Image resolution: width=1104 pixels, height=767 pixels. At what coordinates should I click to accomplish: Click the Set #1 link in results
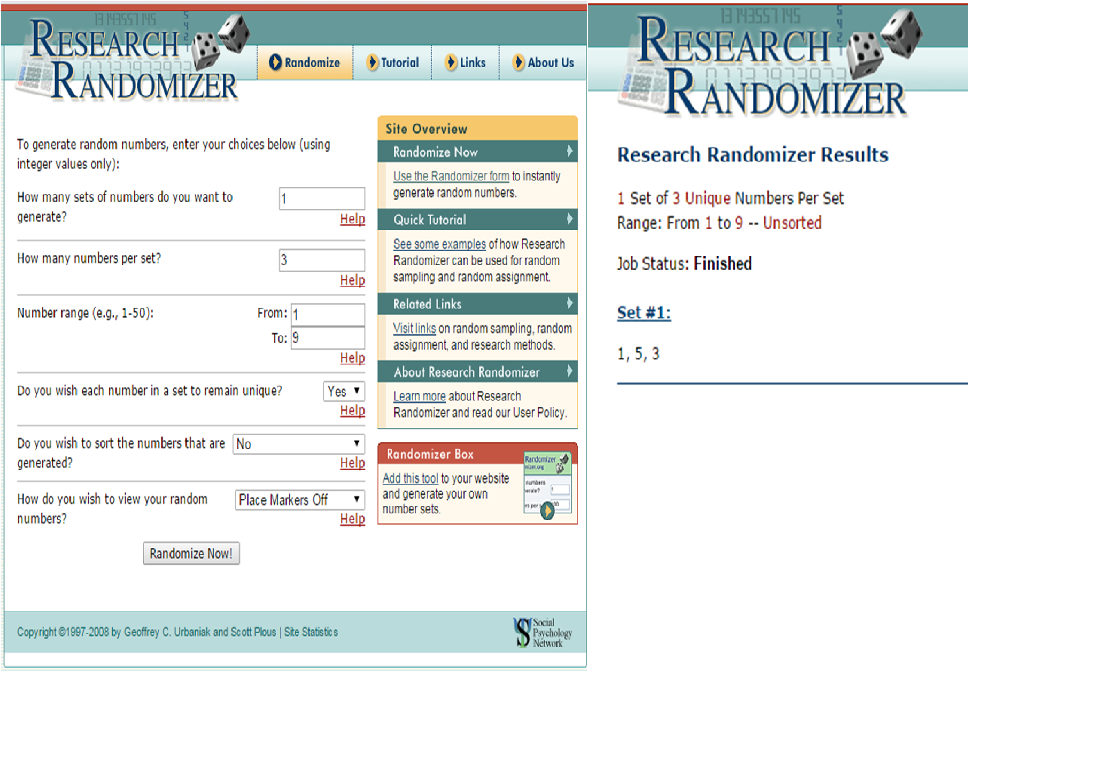644,313
